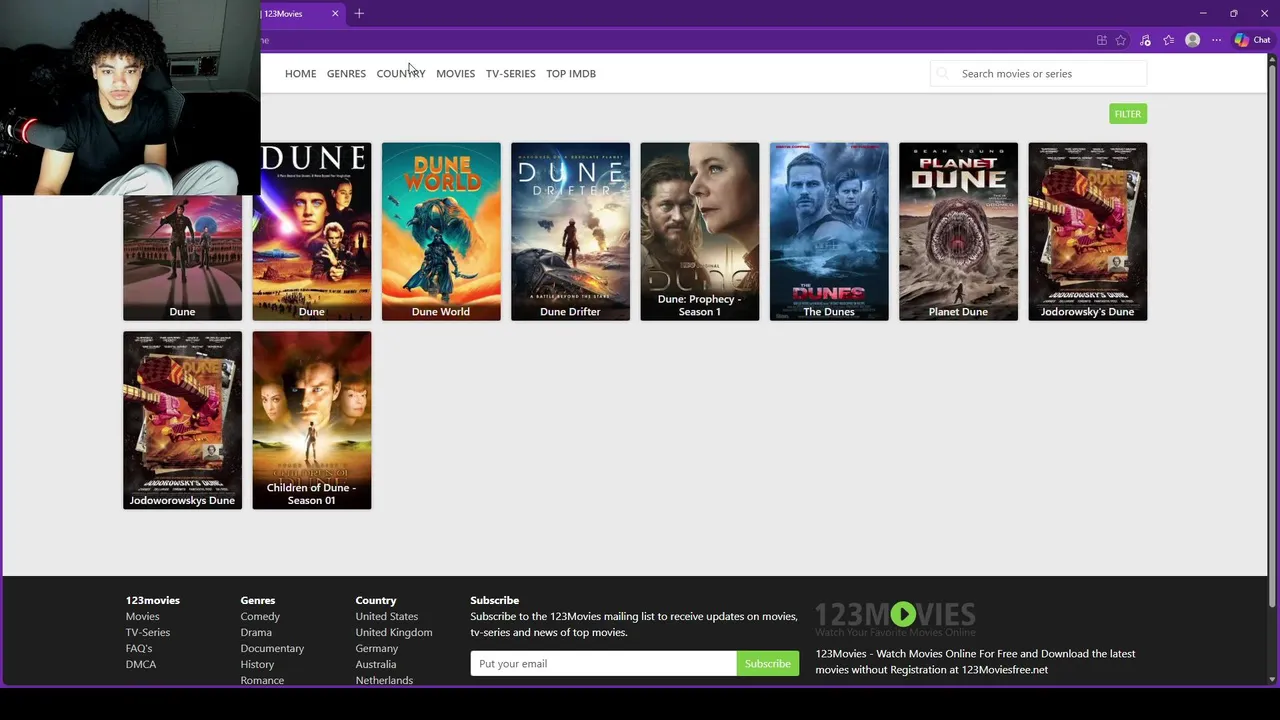Open the MOVIES menu item
The image size is (1280, 720).
(455, 73)
